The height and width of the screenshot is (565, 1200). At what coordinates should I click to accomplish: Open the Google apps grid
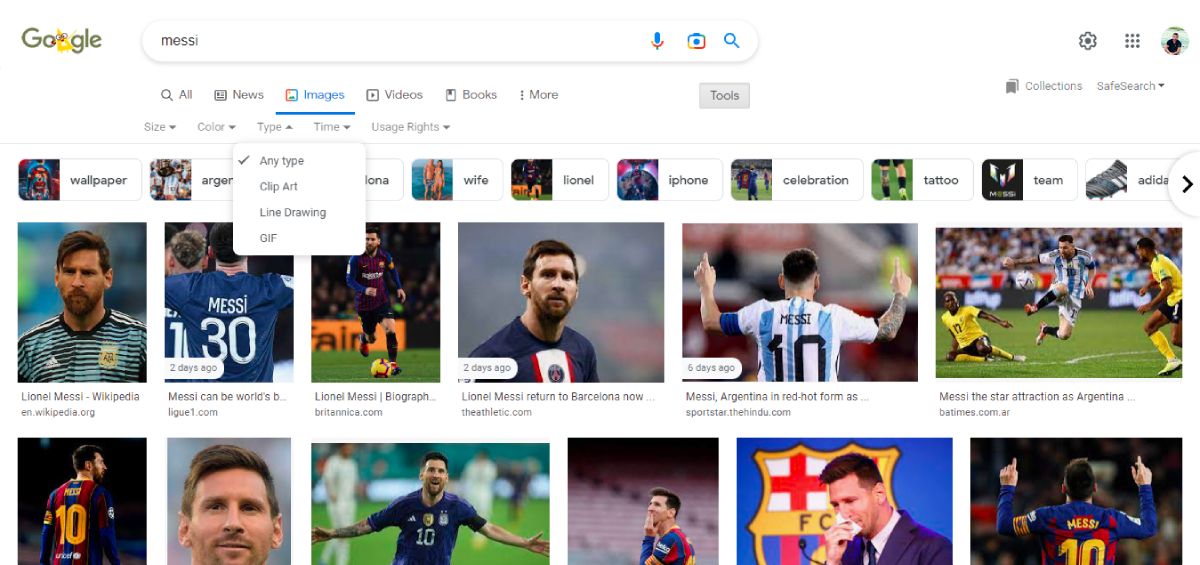coord(1132,41)
